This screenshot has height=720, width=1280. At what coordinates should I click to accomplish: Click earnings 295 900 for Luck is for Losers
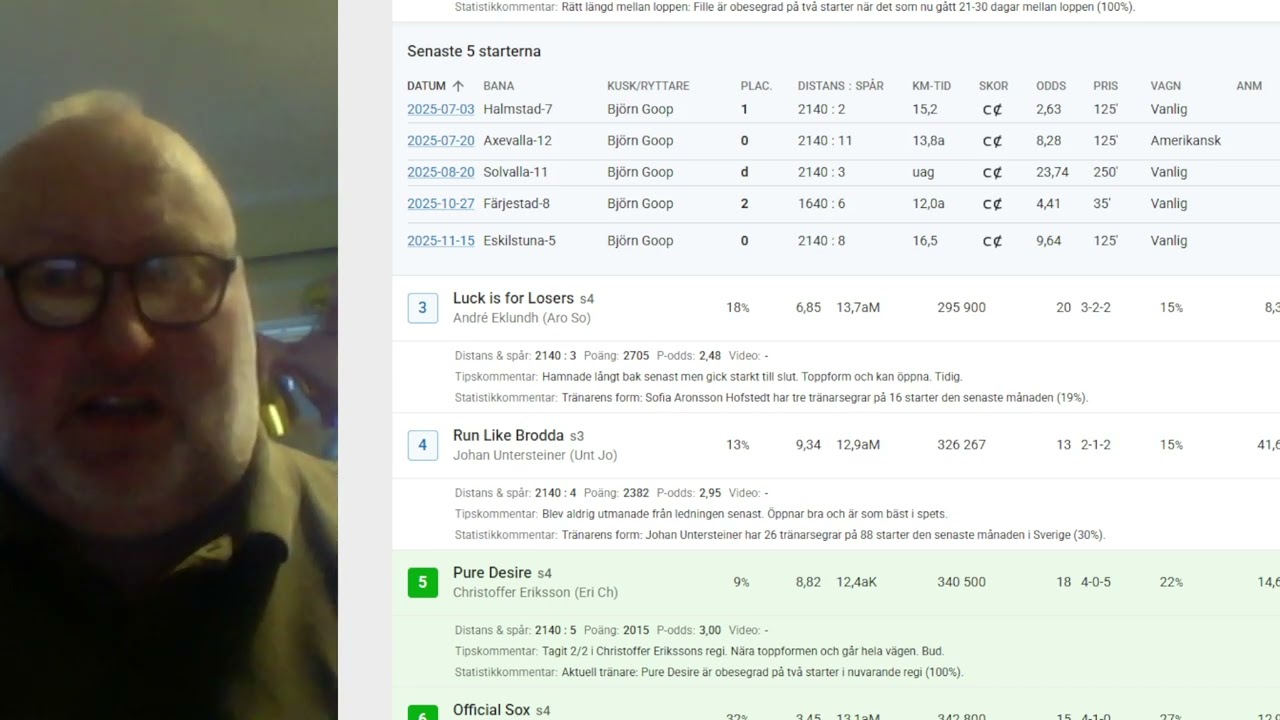pyautogui.click(x=961, y=308)
